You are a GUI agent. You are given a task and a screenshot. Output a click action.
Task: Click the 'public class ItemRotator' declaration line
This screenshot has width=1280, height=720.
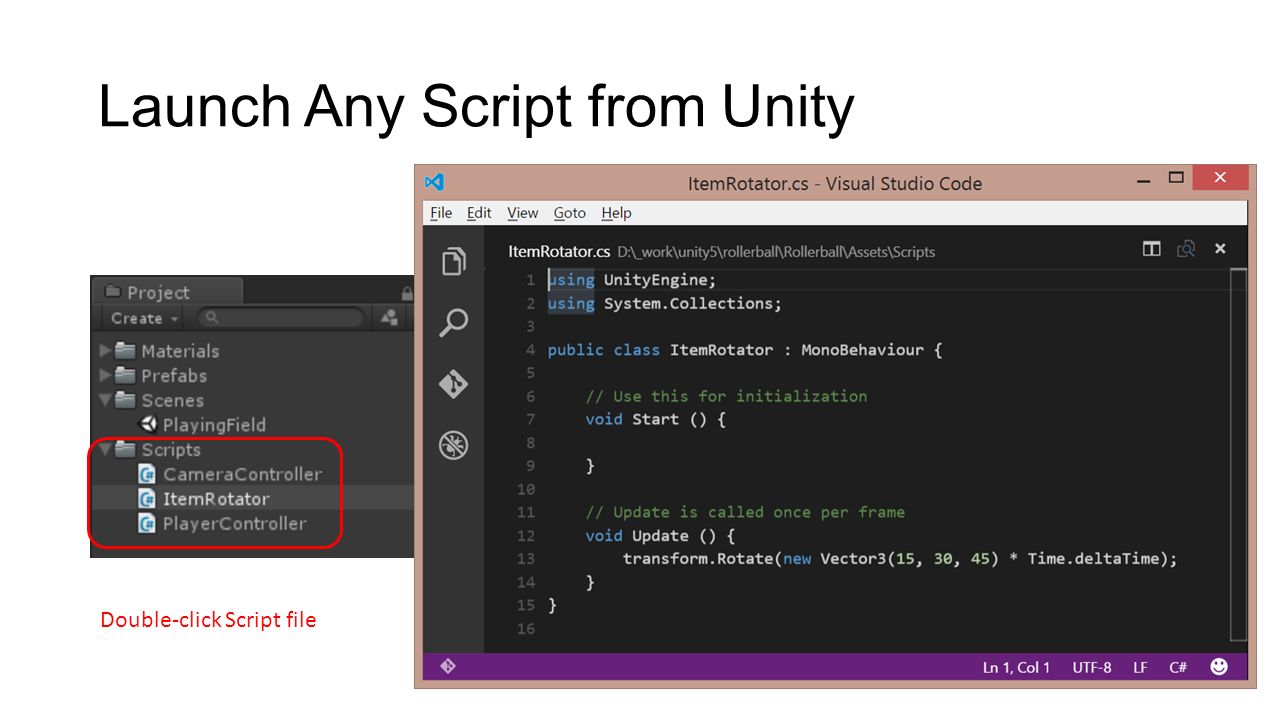[x=745, y=350]
